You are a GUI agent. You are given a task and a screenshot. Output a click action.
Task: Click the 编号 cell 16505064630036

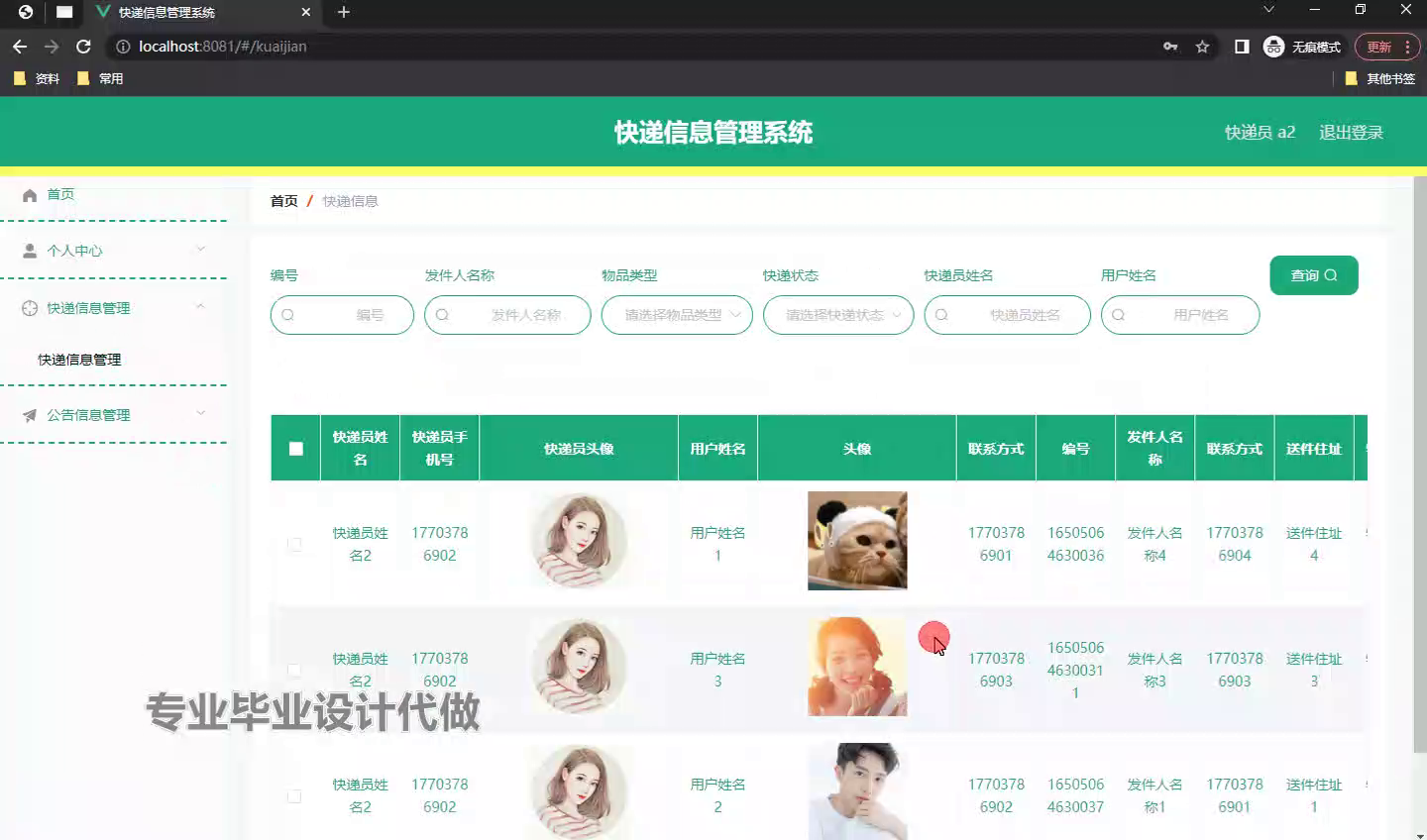point(1075,544)
